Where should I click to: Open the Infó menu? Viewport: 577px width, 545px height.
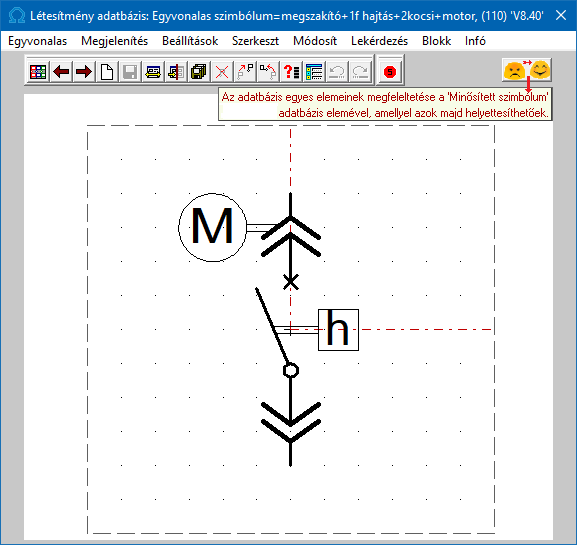point(475,41)
